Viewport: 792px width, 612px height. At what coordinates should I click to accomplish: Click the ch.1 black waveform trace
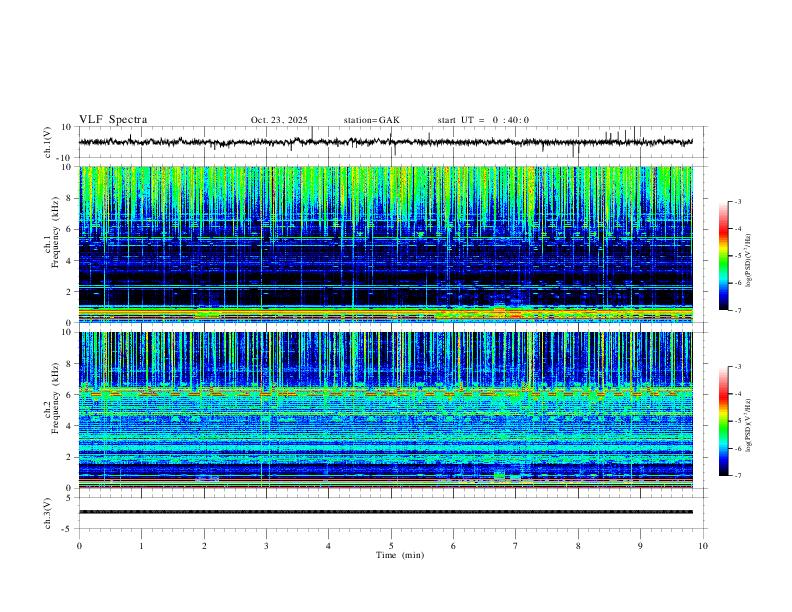tap(386, 142)
